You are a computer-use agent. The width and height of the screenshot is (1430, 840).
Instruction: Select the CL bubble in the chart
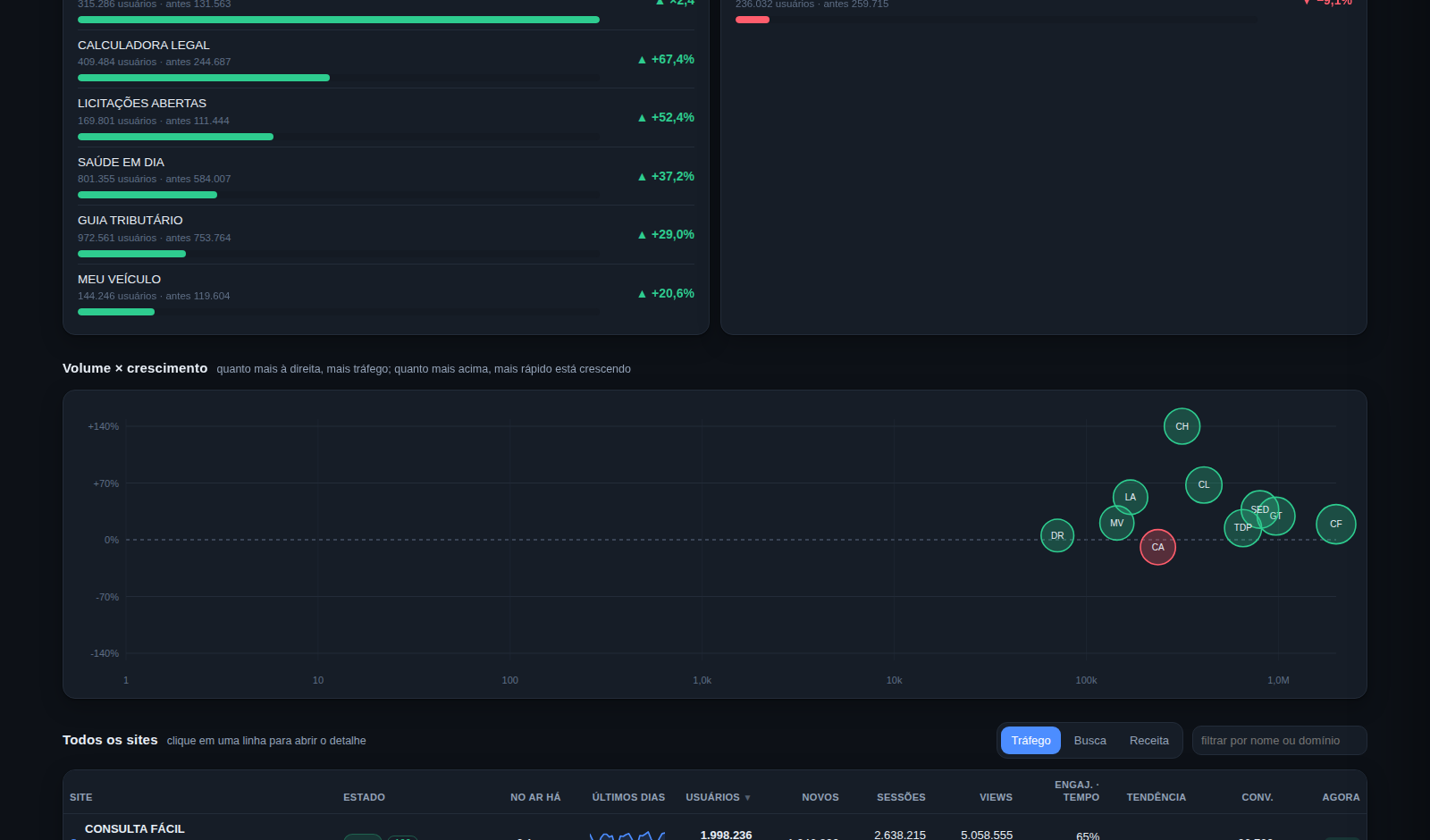pos(1204,484)
